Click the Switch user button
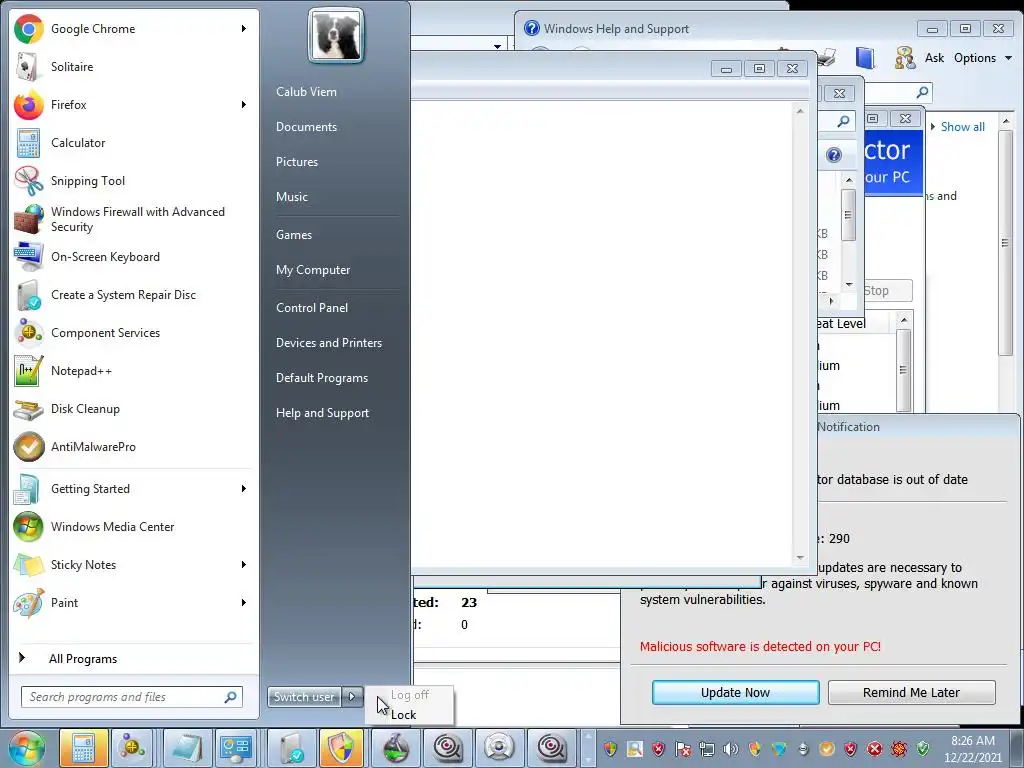The height and width of the screenshot is (768, 1024). (304, 697)
